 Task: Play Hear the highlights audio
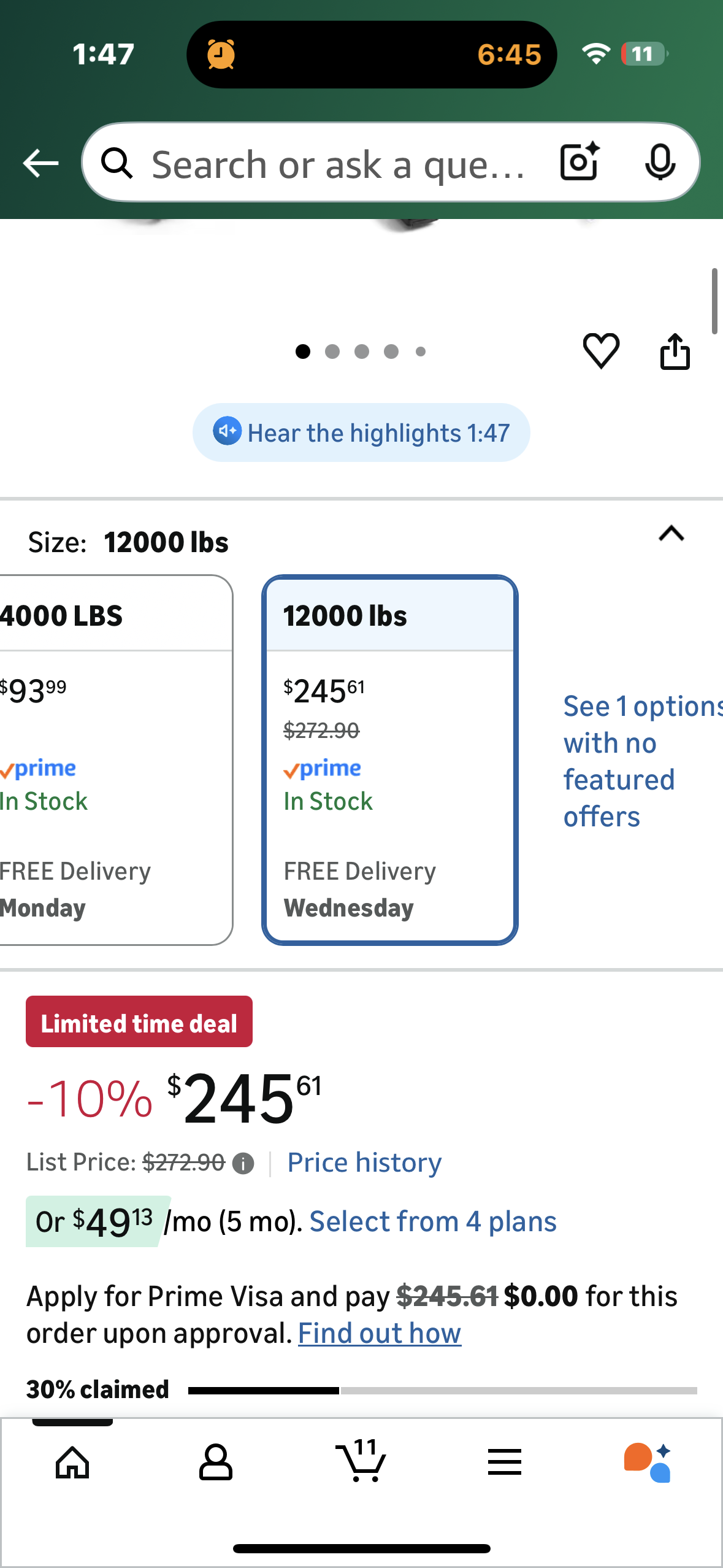(x=361, y=432)
